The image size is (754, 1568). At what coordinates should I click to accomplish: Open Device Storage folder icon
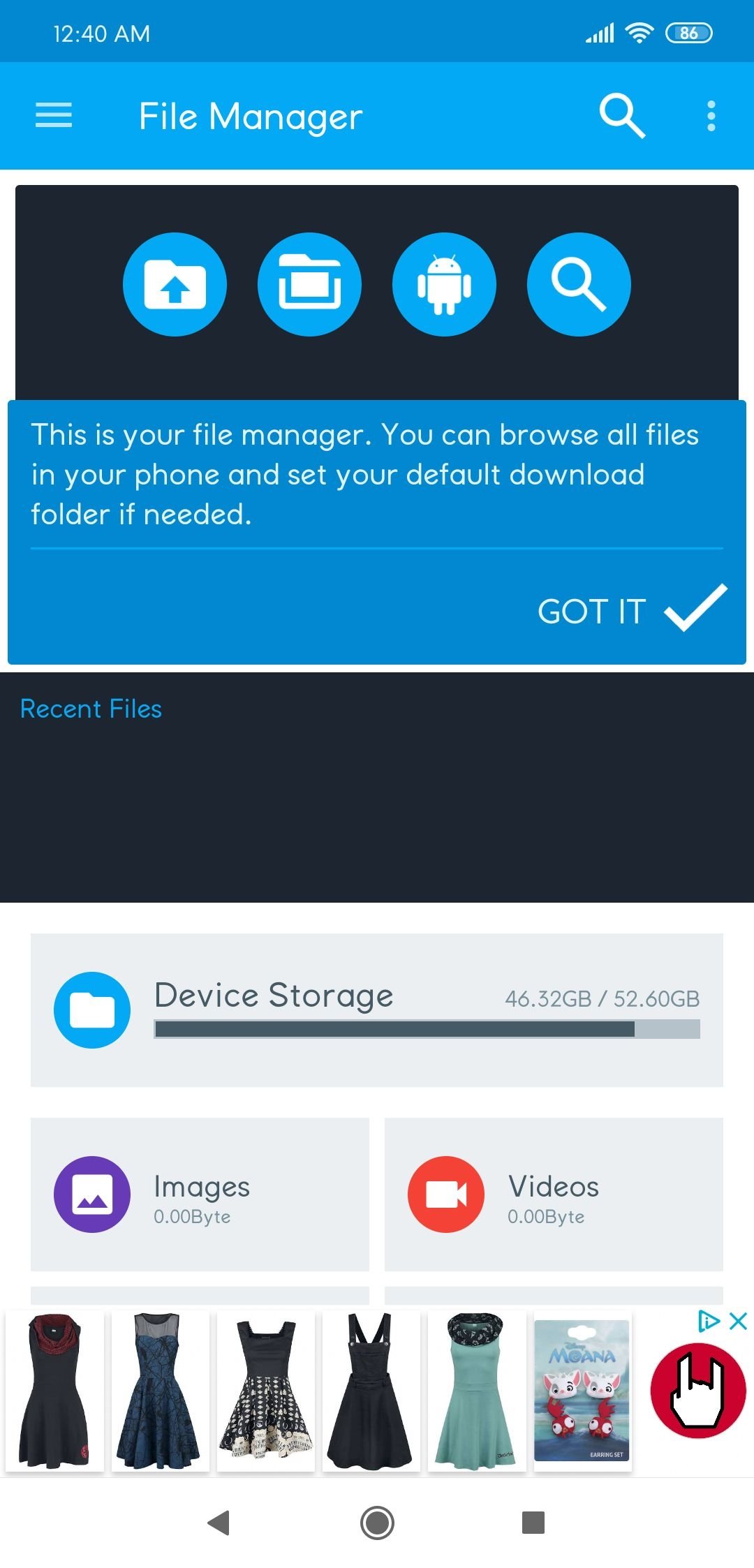pyautogui.click(x=92, y=1009)
